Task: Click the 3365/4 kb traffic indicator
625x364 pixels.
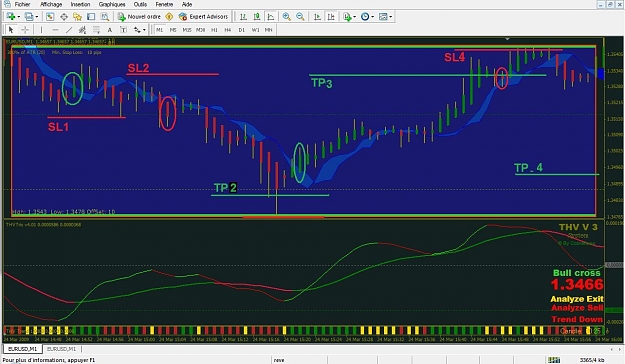Action: point(592,360)
